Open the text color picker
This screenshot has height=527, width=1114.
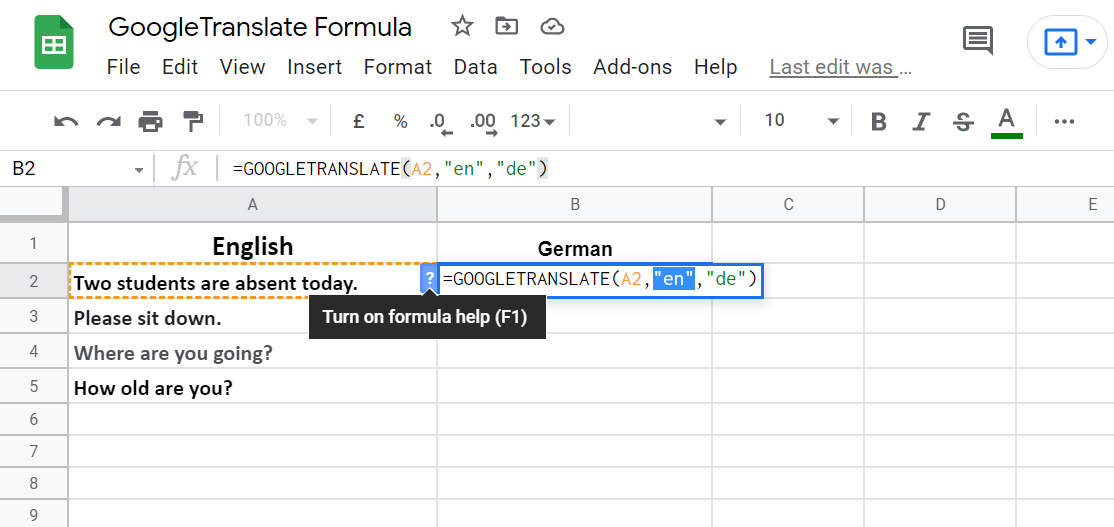(1006, 122)
